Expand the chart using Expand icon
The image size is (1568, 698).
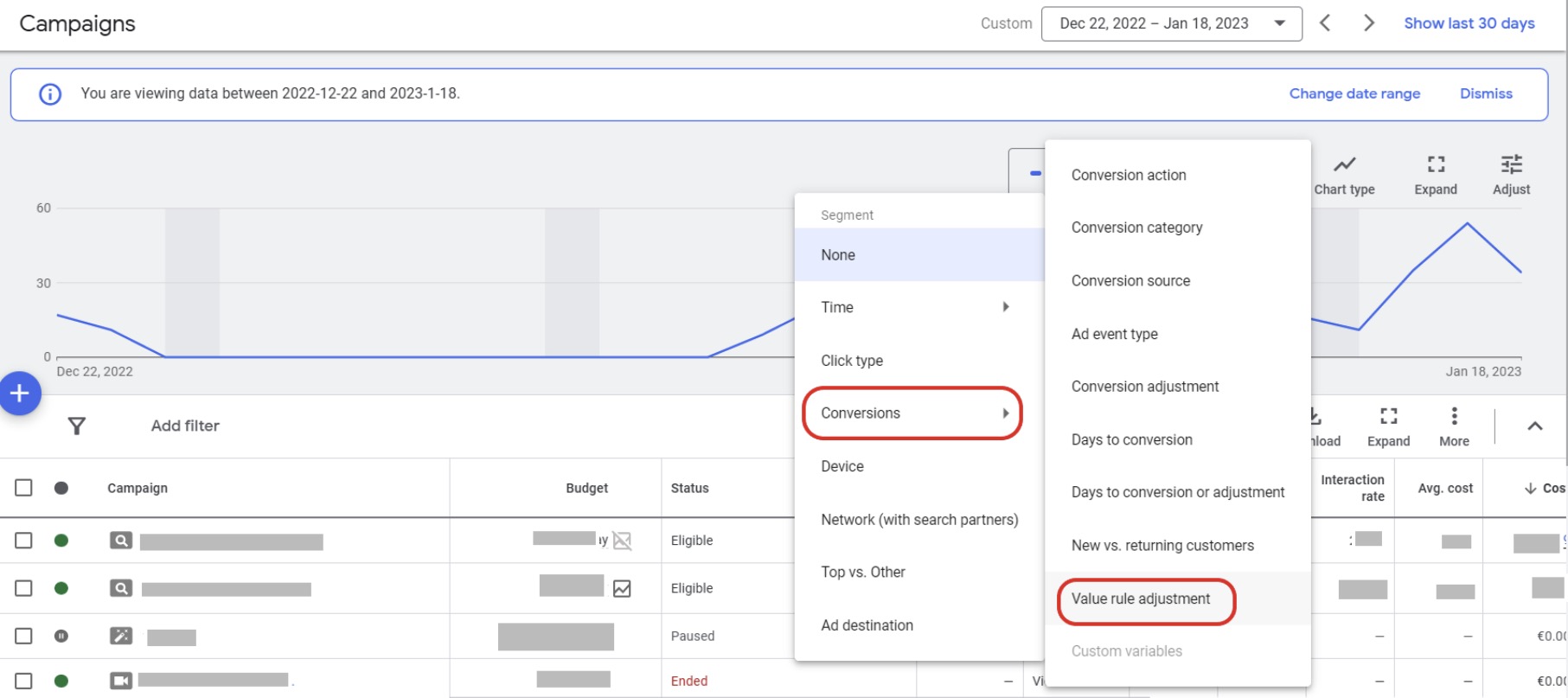[x=1436, y=165]
